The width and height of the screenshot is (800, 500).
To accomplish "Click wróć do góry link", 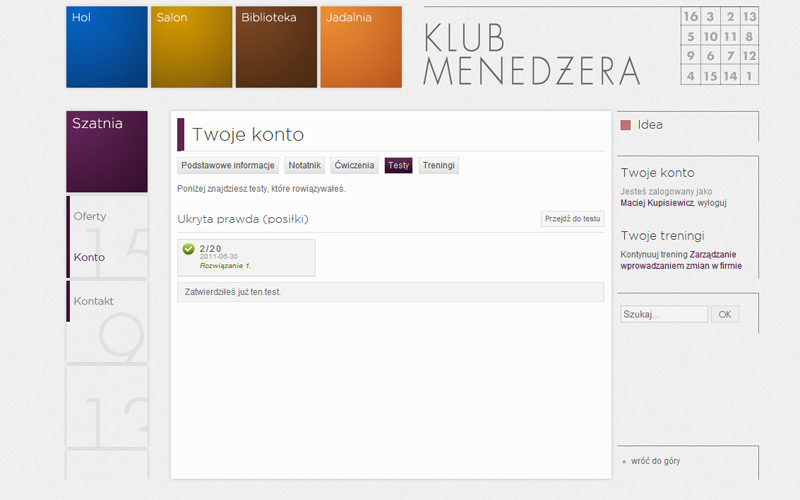I will coord(655,461).
